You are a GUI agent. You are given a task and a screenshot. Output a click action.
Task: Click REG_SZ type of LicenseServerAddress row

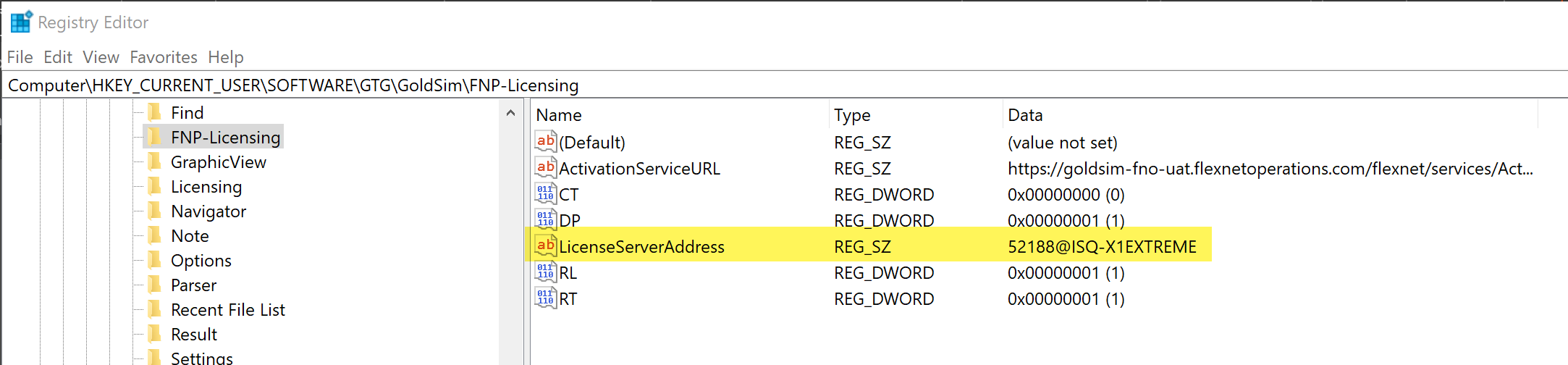(x=863, y=247)
